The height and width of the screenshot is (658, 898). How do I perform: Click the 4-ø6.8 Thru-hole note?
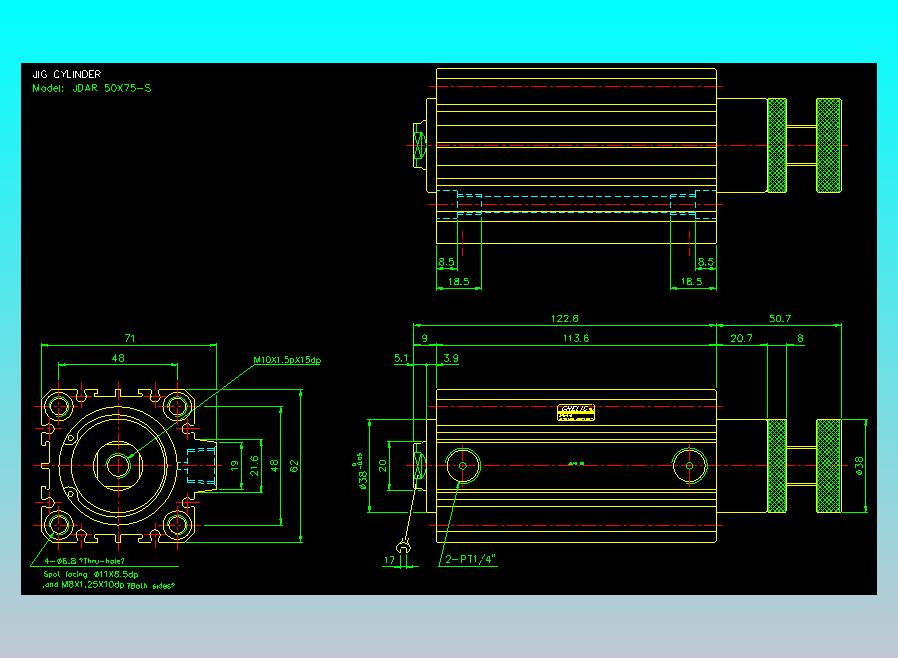(84, 561)
